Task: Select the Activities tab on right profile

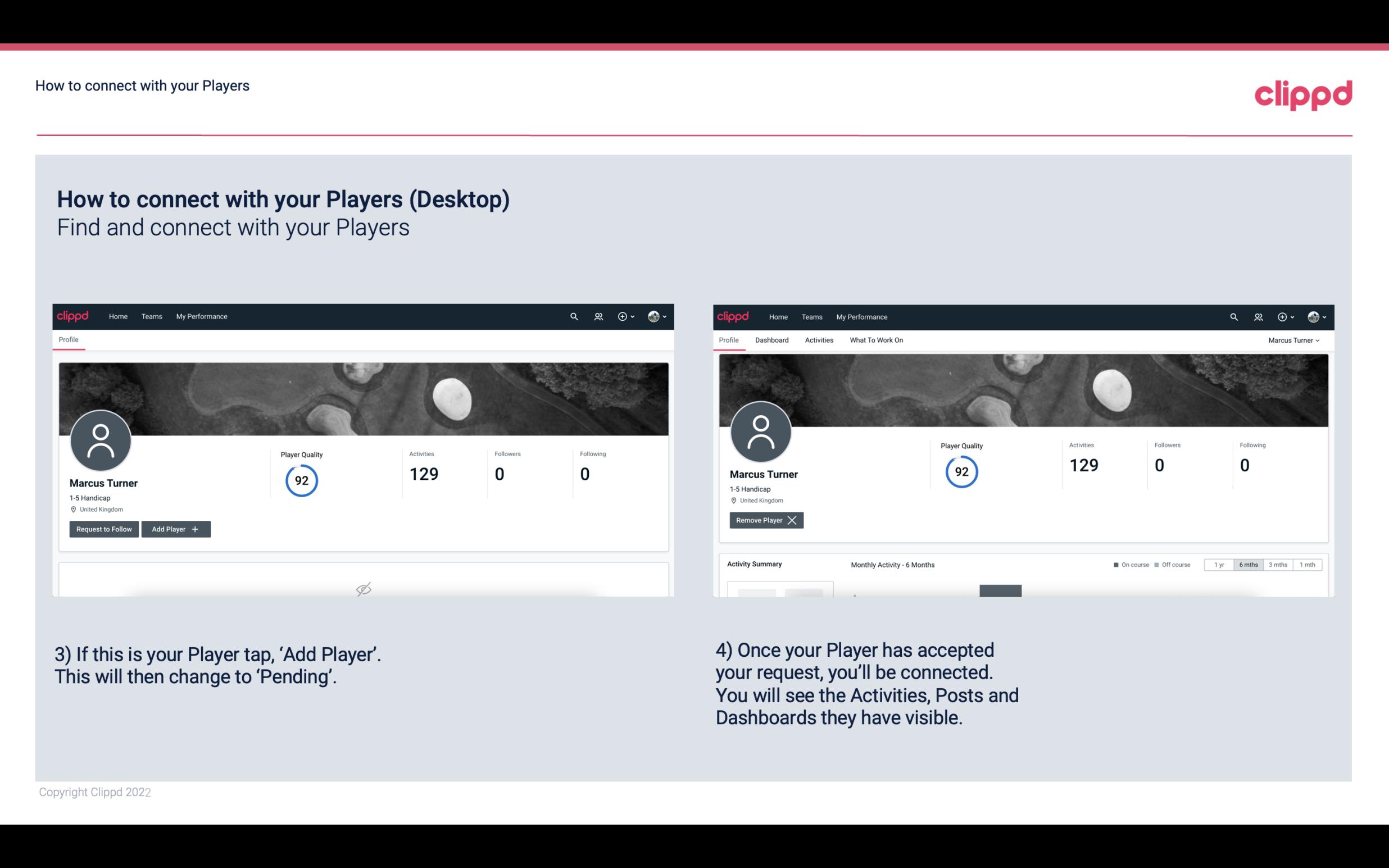Action: [x=819, y=340]
